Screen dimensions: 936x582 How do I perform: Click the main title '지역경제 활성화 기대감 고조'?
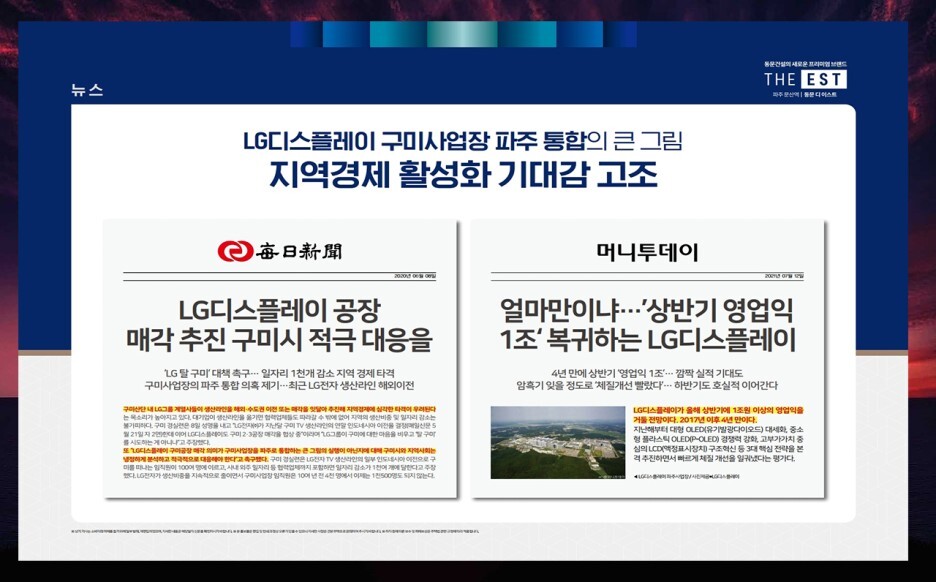pyautogui.click(x=463, y=174)
